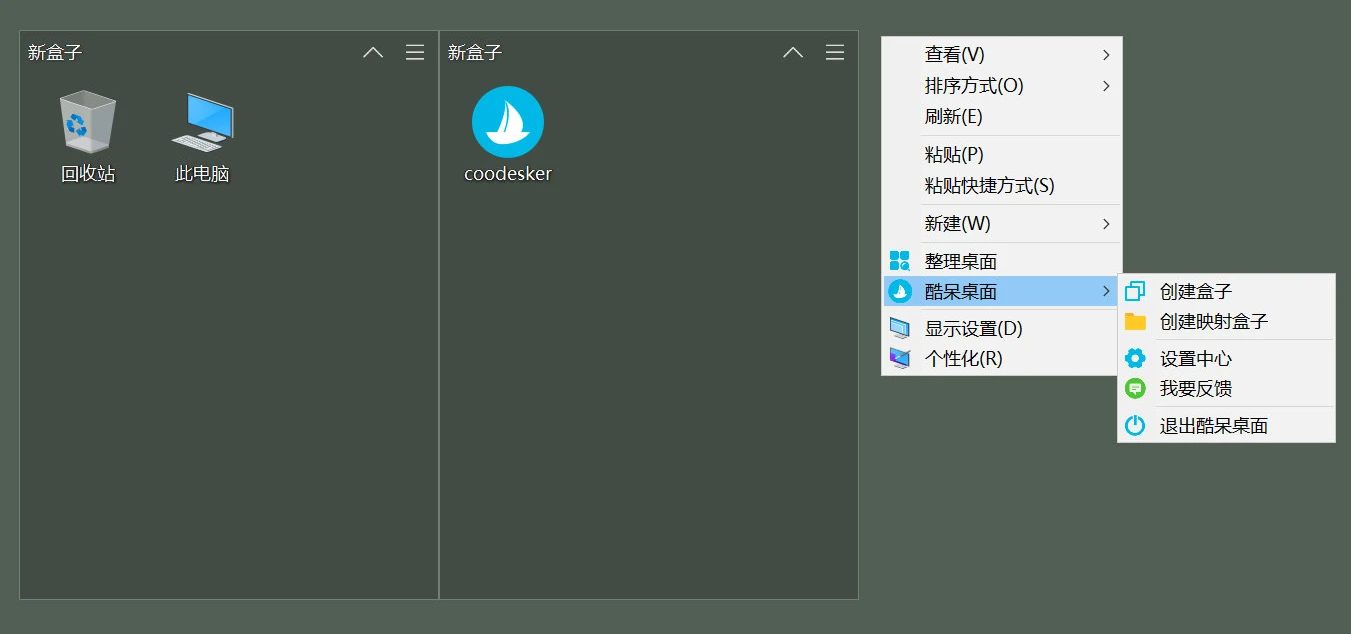Viewport: 1351px width, 634px height.
Task: Open the 此电脑 computer icon
Action: pos(201,120)
